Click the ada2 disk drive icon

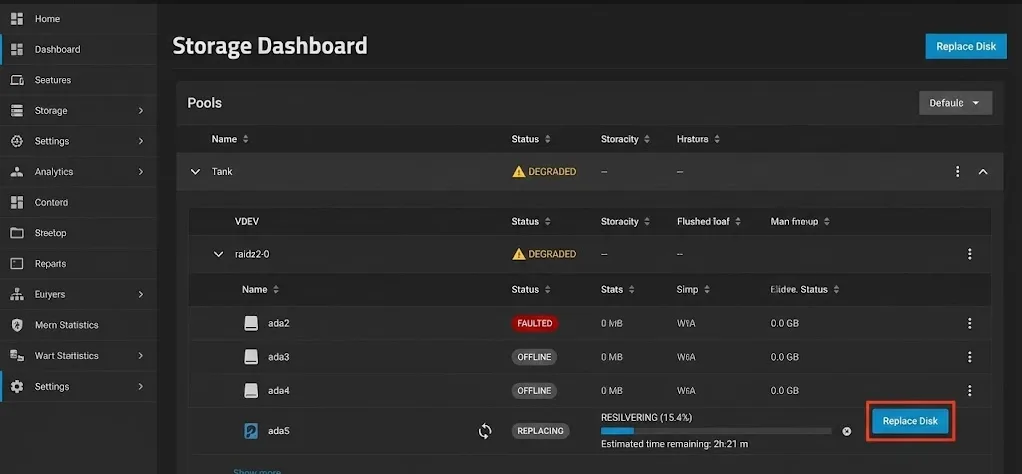(252, 323)
